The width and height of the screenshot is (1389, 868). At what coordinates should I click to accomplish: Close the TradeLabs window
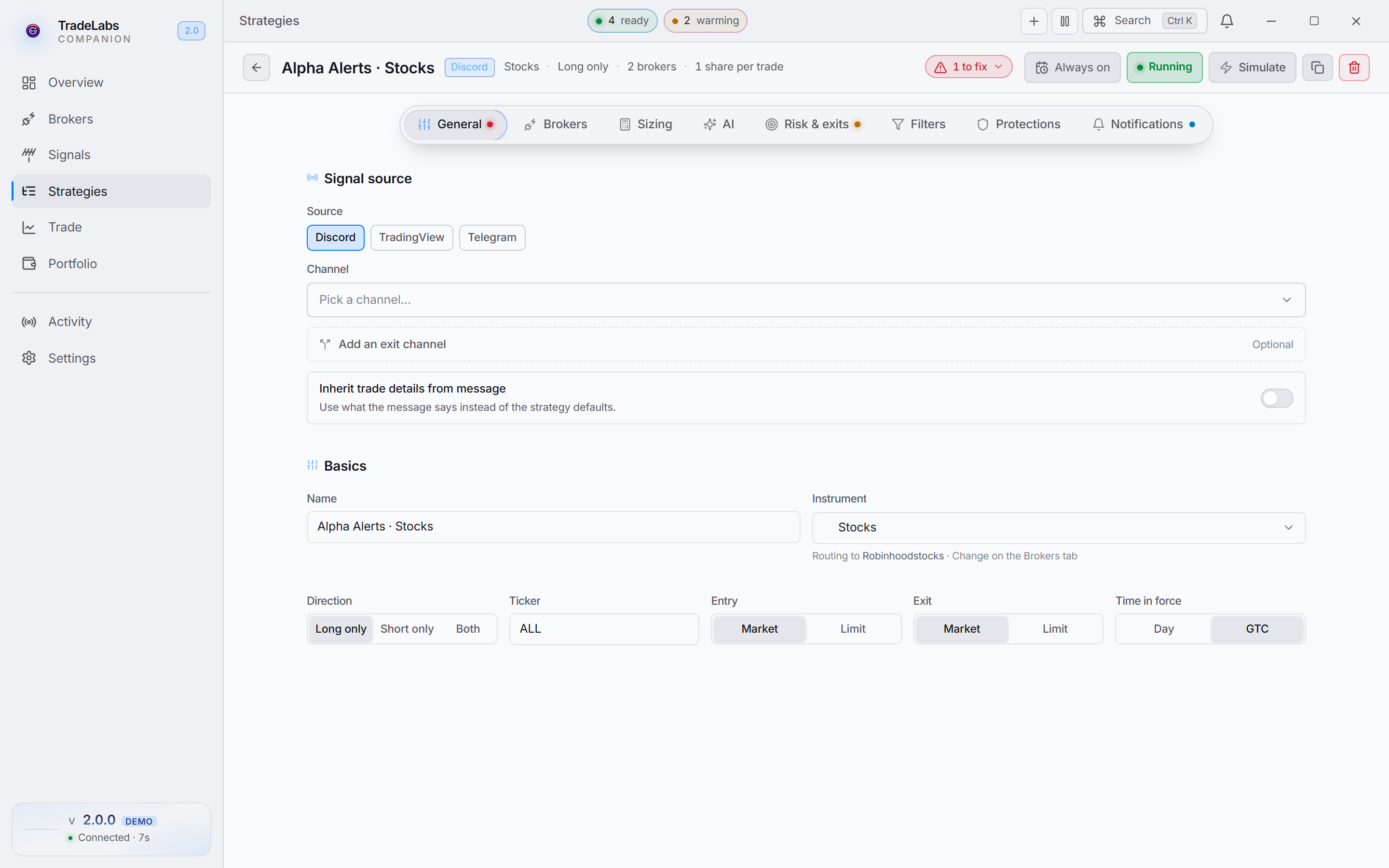coord(1356,21)
